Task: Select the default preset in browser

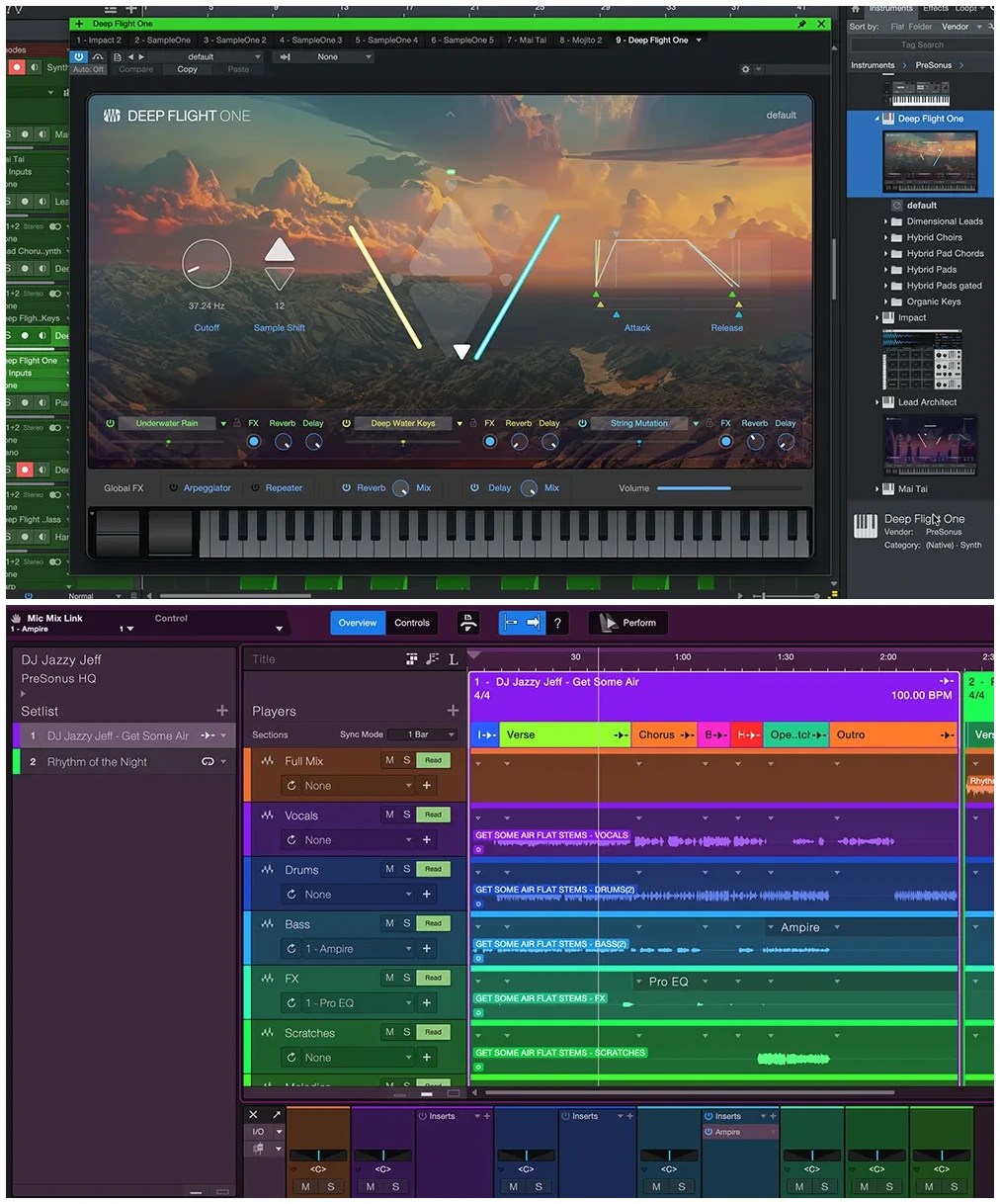Action: click(921, 206)
